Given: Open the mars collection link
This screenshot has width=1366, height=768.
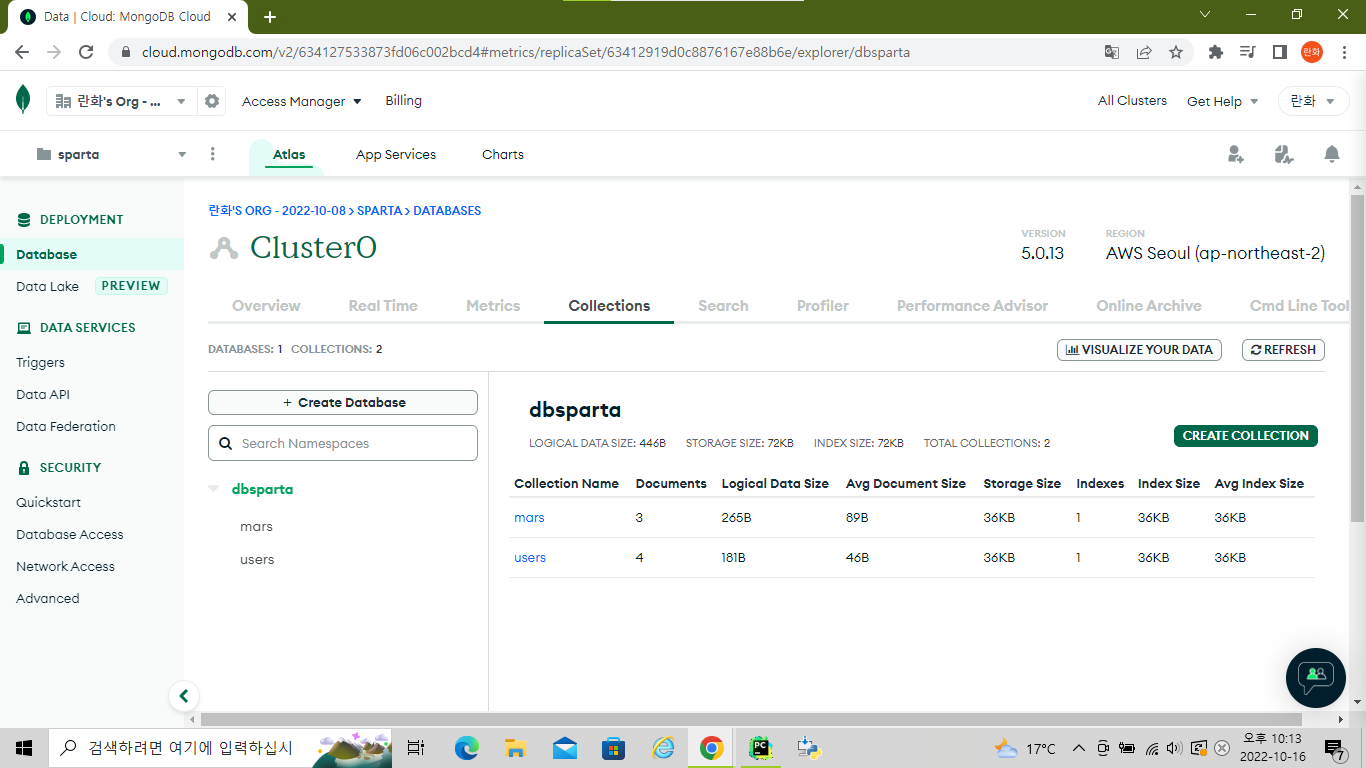Looking at the screenshot, I should (529, 518).
